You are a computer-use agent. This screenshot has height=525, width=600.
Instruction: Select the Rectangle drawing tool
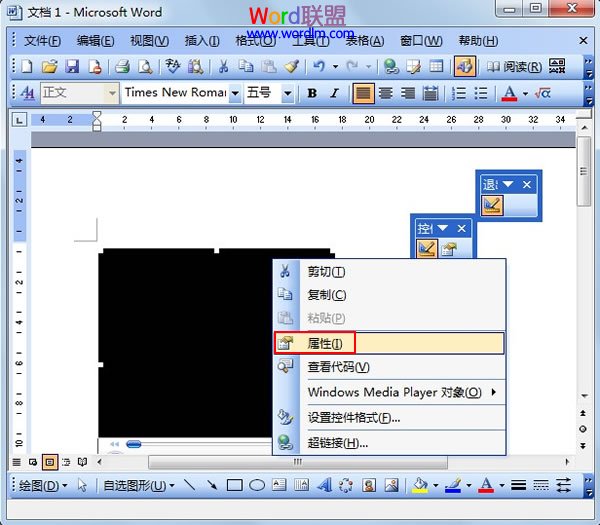tap(235, 485)
